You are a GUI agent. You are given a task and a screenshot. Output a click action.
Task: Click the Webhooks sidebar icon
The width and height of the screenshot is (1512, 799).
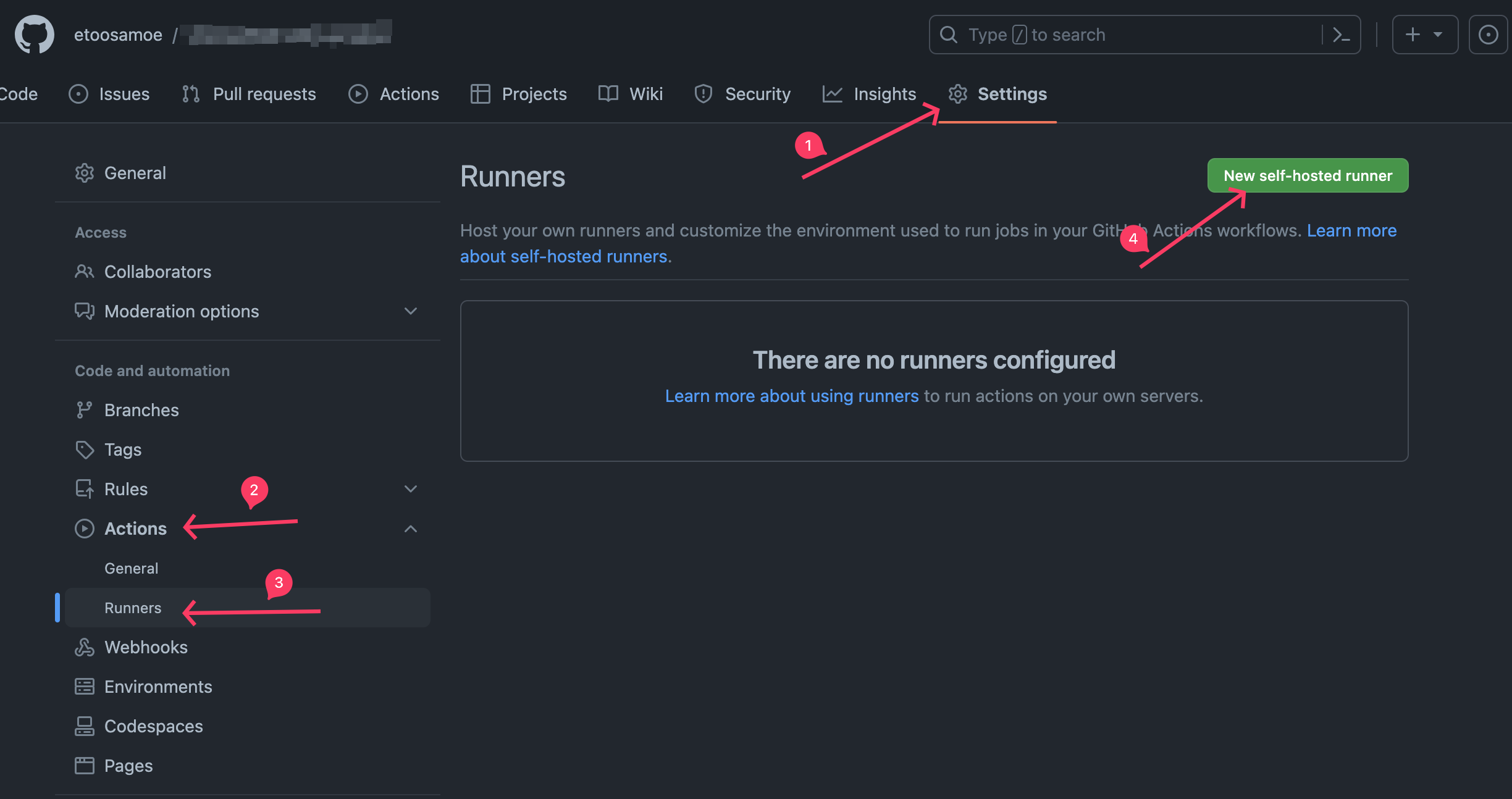point(85,647)
